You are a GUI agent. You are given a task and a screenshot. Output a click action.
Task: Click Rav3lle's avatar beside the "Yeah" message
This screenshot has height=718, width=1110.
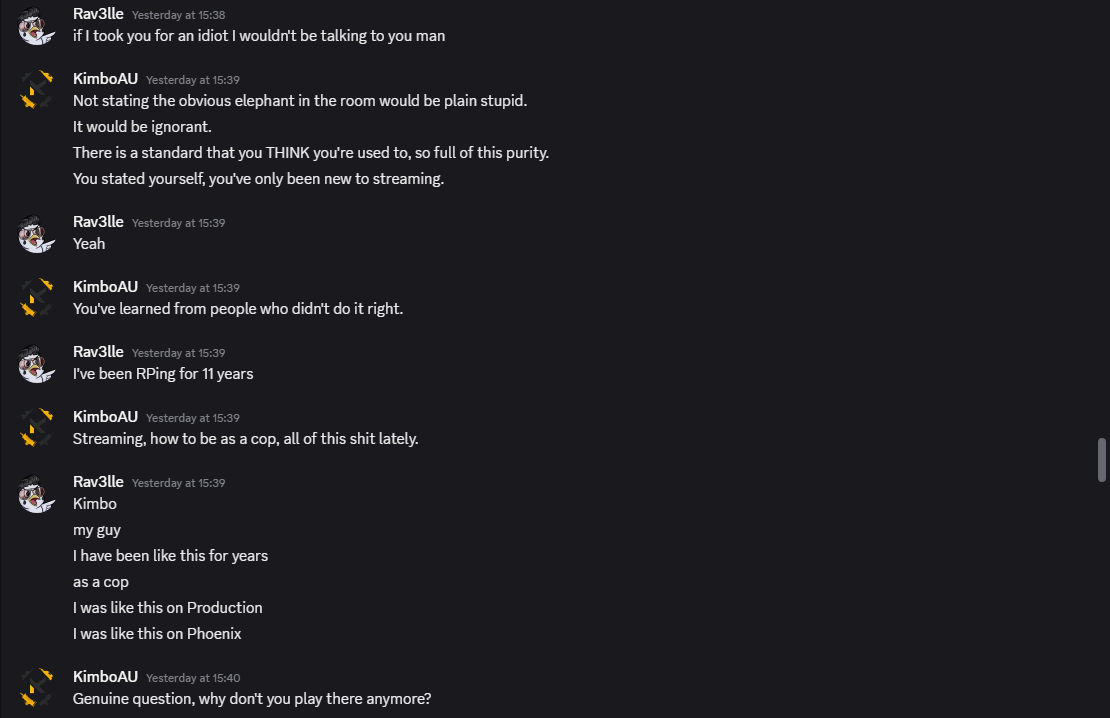36,233
